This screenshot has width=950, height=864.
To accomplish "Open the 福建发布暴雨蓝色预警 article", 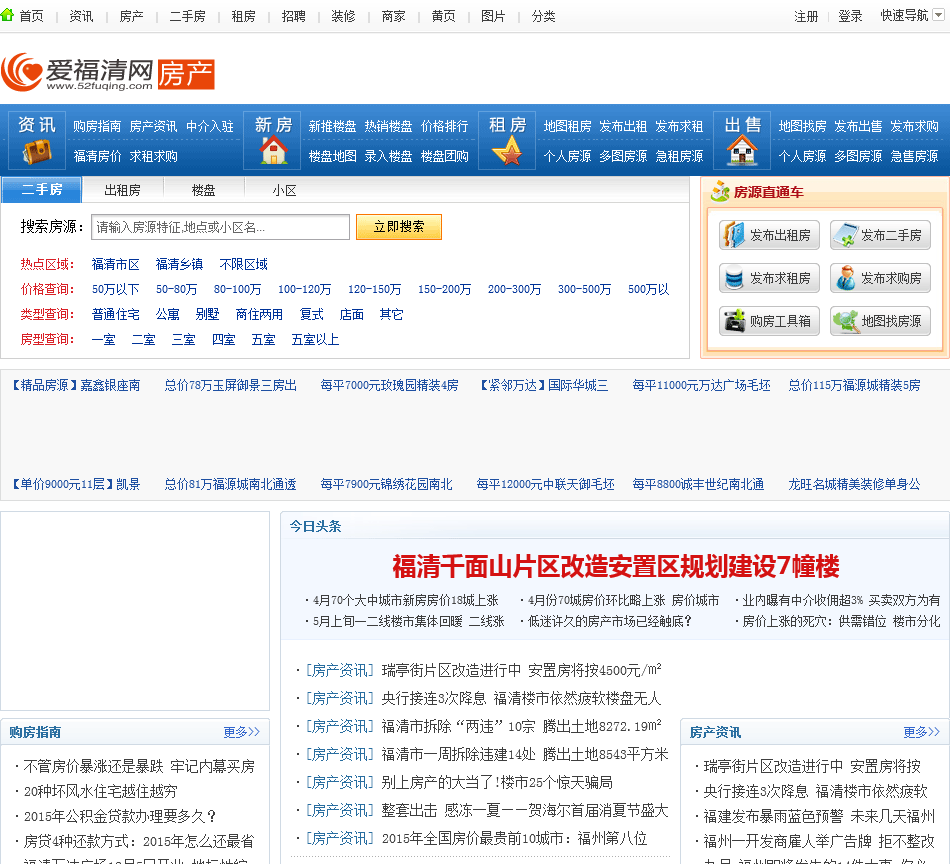I will pyautogui.click(x=819, y=816).
